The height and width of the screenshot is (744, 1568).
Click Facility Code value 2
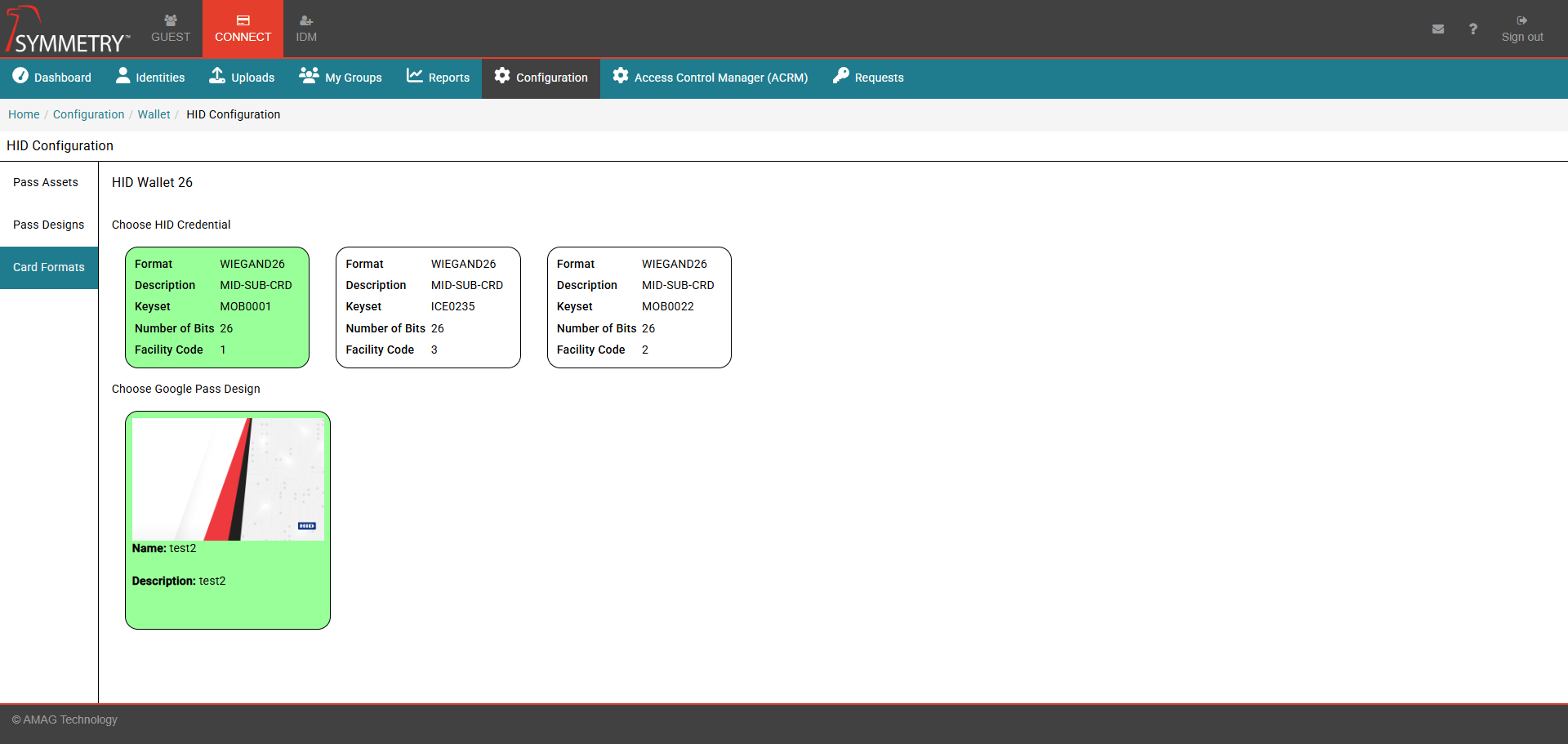pos(645,350)
